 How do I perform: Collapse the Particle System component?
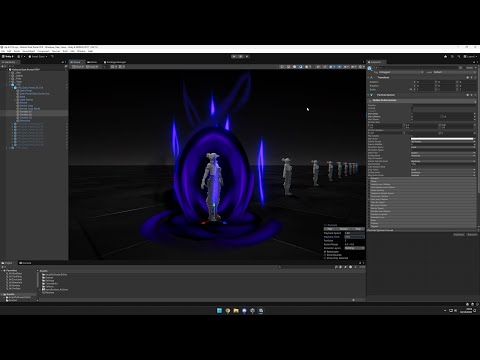(x=369, y=95)
